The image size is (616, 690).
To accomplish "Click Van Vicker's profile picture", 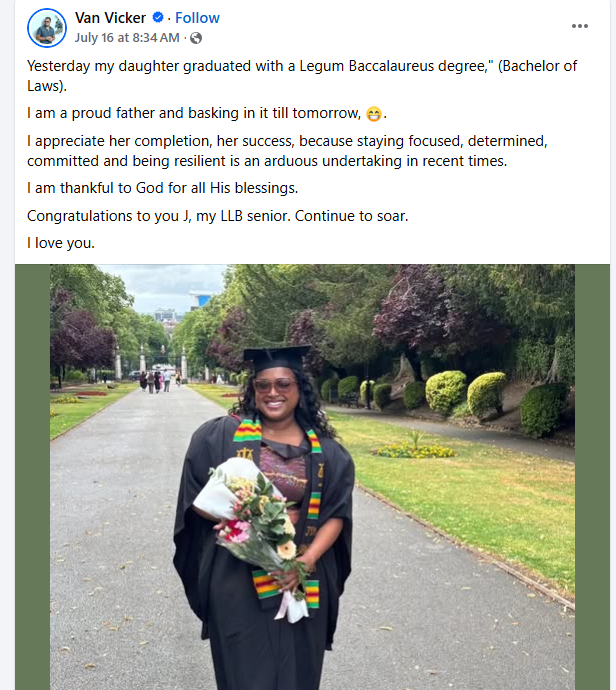I will point(46,28).
